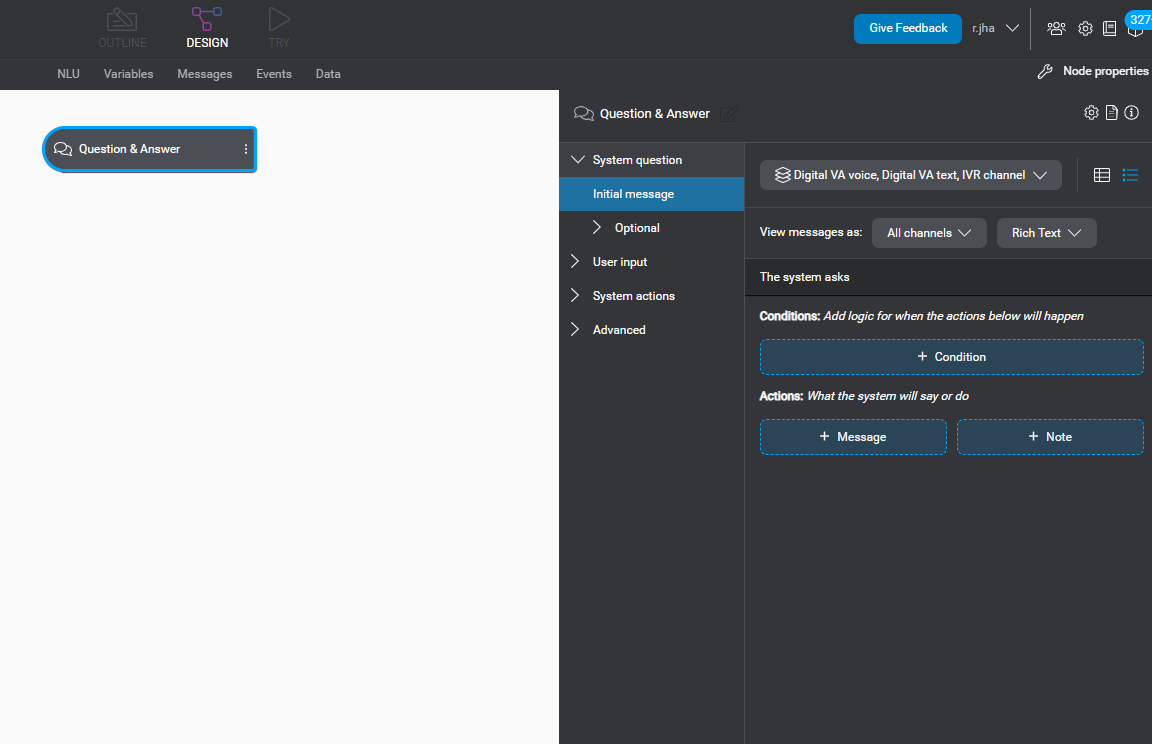Show node info via the info icon
Screen dimensions: 1152x744
[1132, 113]
